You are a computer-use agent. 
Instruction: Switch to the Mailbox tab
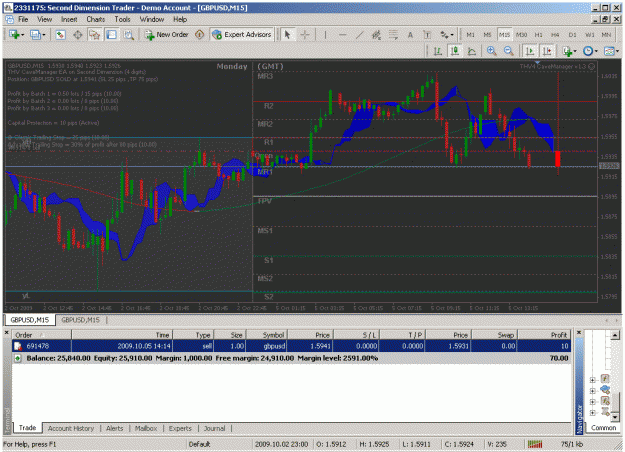146,428
